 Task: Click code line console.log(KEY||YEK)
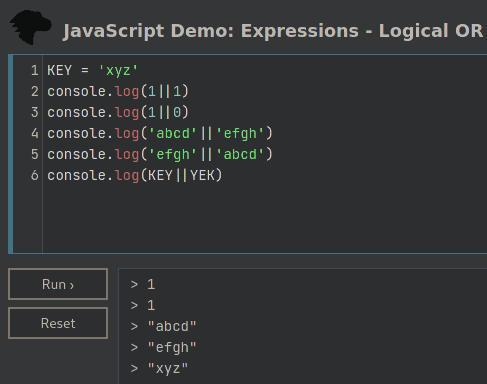[135, 175]
